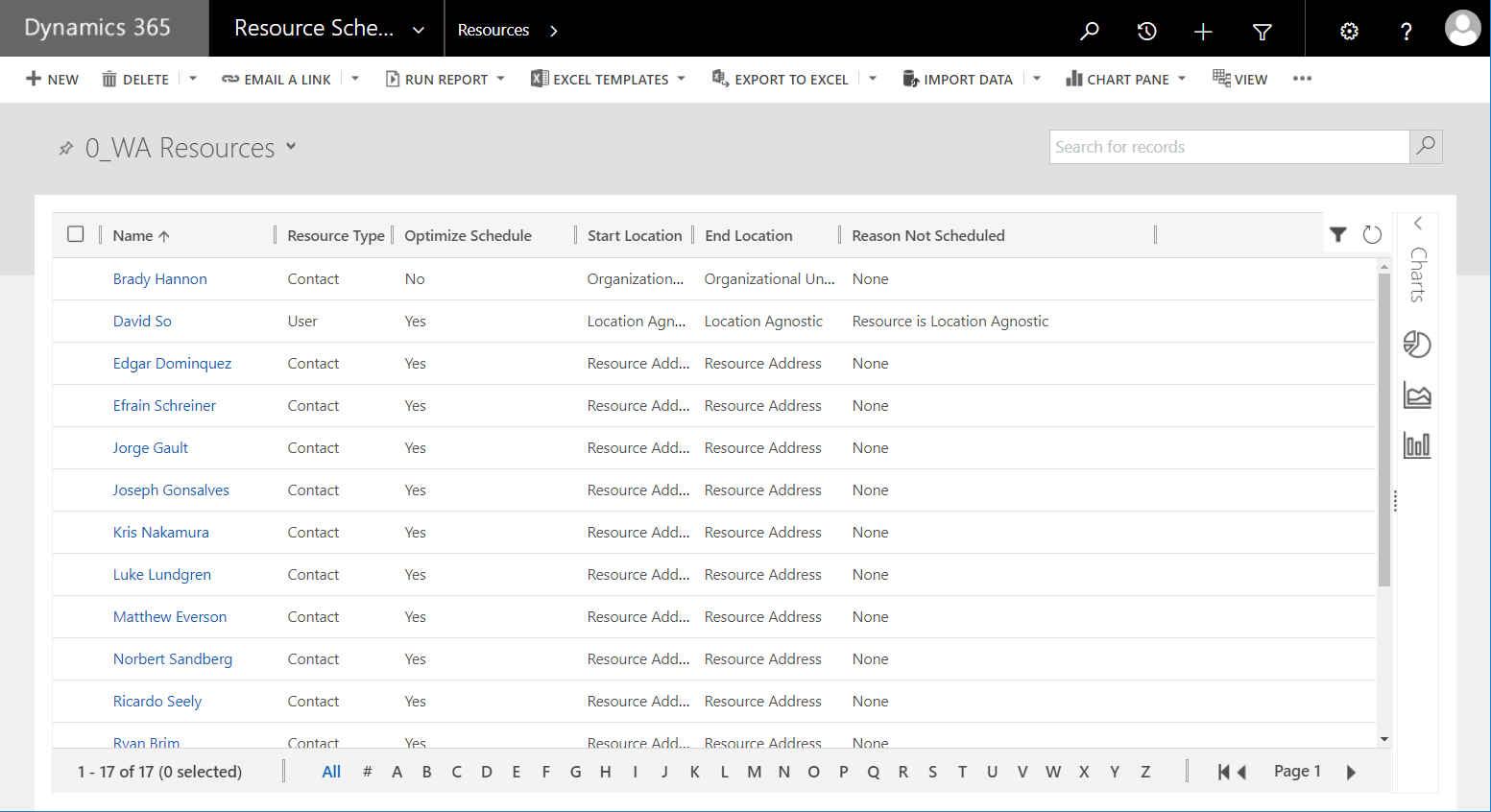Viewport: 1491px width, 812px height.
Task: View recently used records via the clock icon
Action: pyautogui.click(x=1146, y=30)
